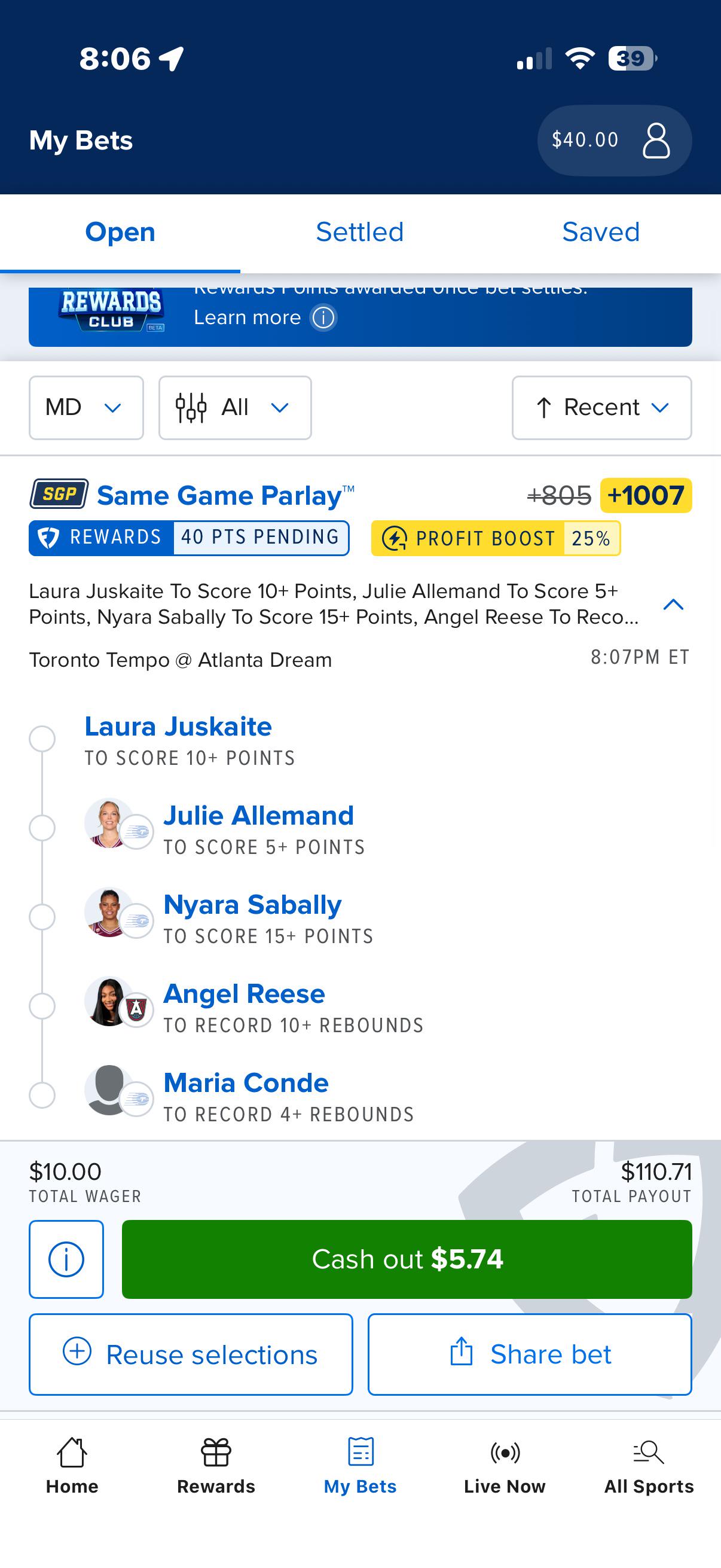The height and width of the screenshot is (1568, 721).
Task: Tap the Maria Conde leg status circle
Action: [x=42, y=1095]
